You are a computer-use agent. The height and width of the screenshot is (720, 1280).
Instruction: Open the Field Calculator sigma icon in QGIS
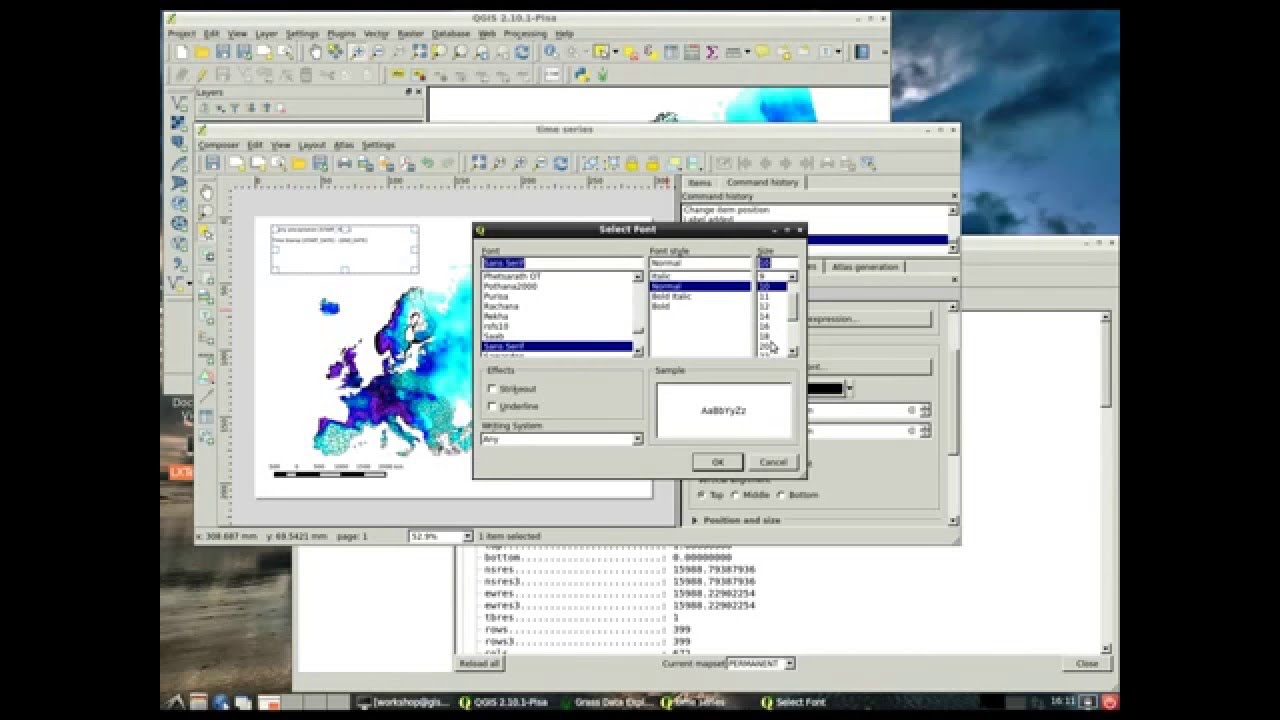pyautogui.click(x=712, y=52)
